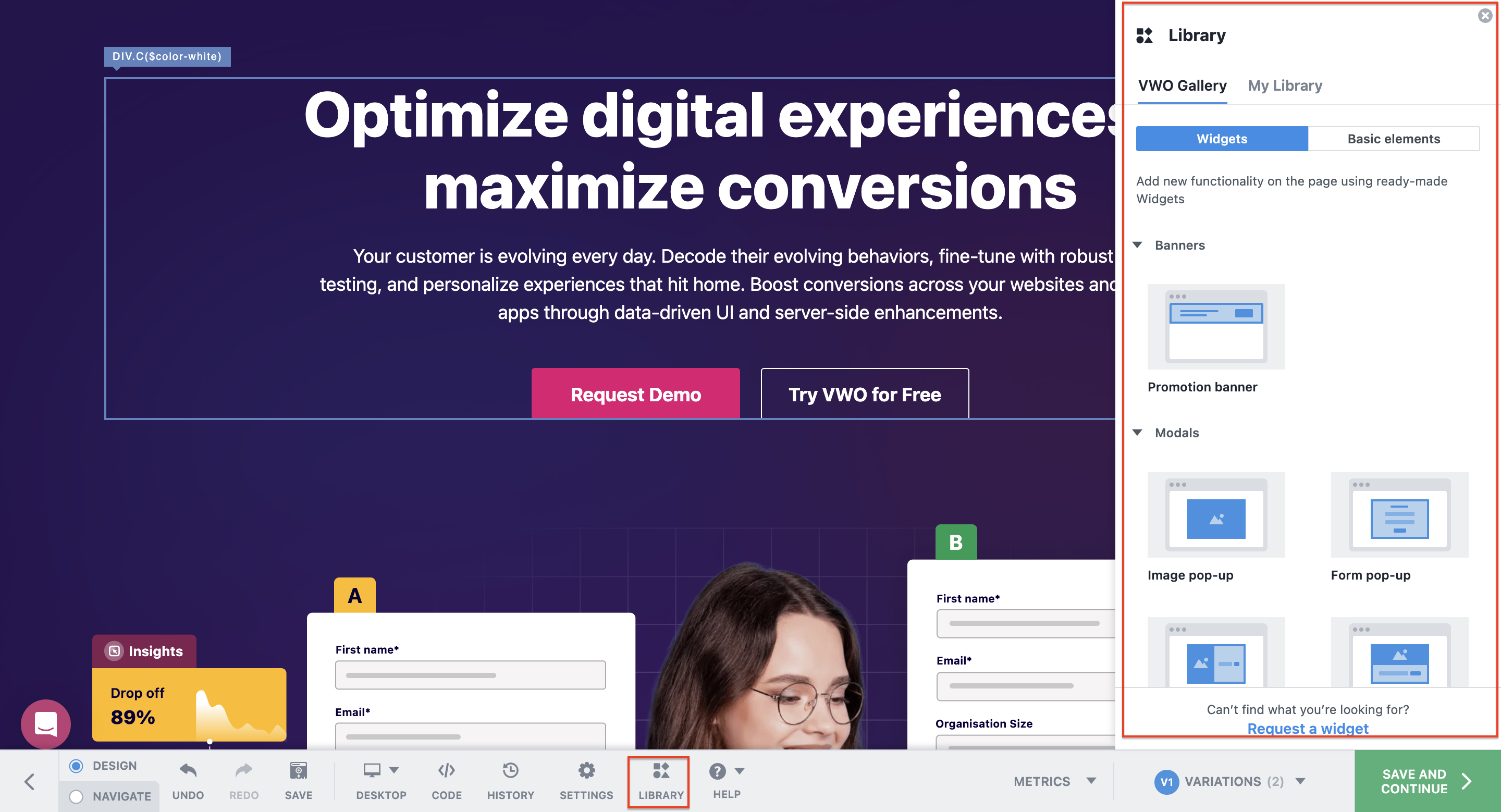
Task: Click the green B variant label
Action: pyautogui.click(x=956, y=542)
